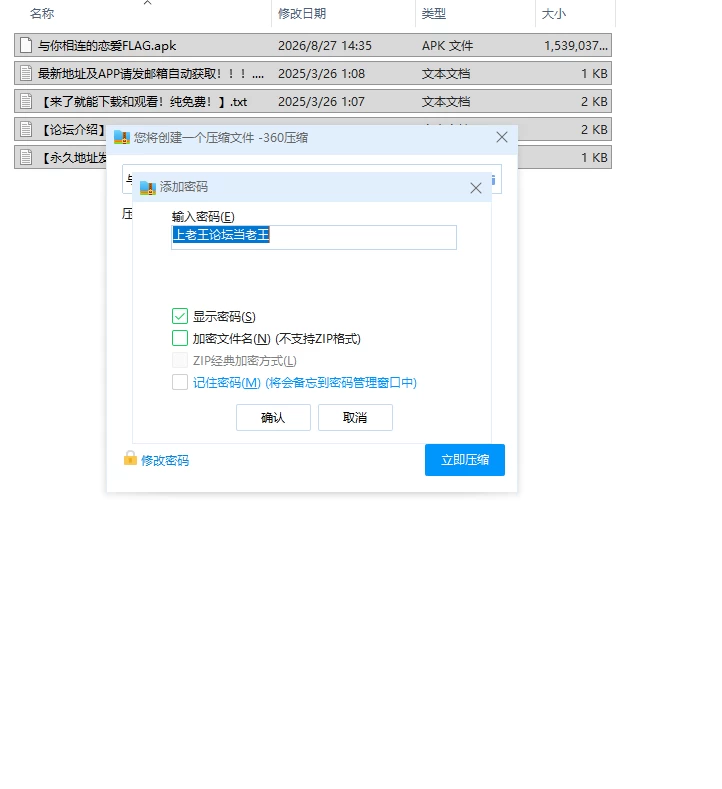Close the 您将创建一个压缩文件 window
722x789 pixels.
[502, 137]
